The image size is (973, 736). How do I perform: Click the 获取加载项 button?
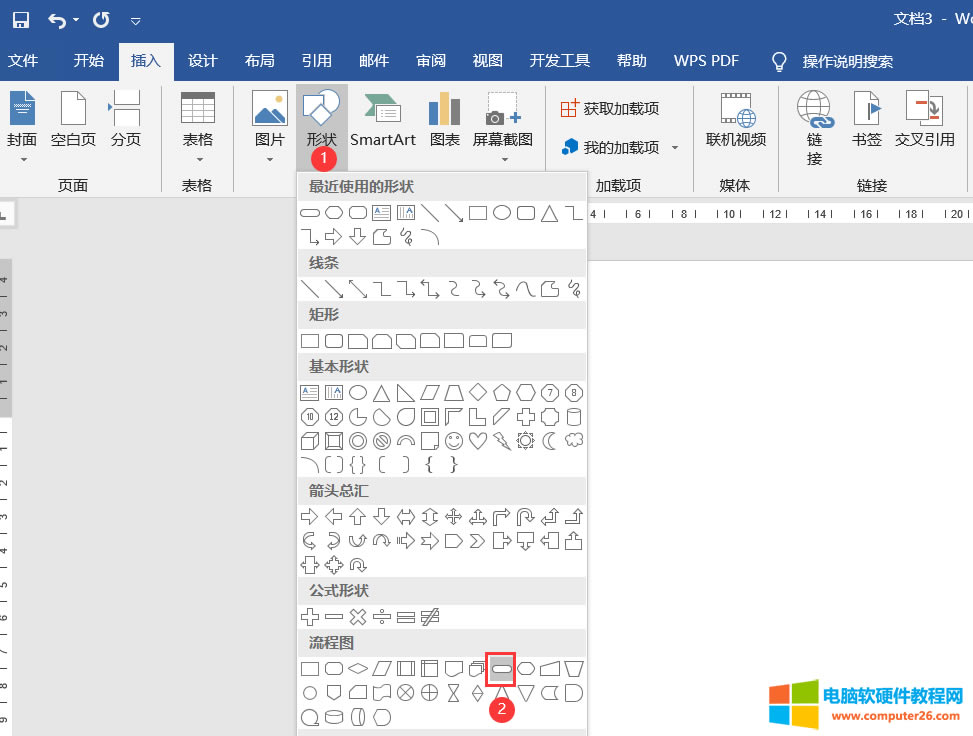[618, 107]
